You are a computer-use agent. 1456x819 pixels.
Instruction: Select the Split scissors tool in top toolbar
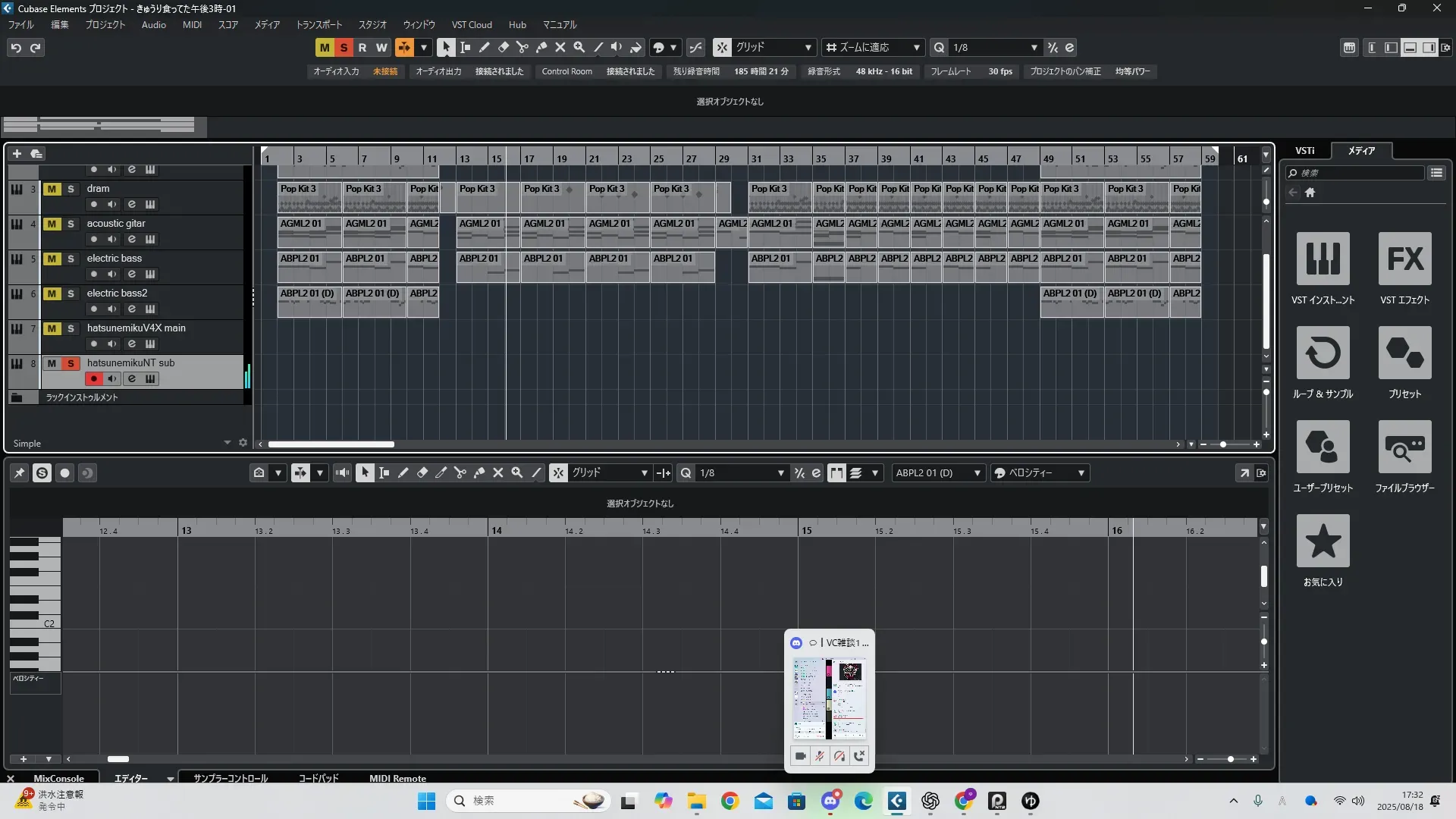[522, 47]
